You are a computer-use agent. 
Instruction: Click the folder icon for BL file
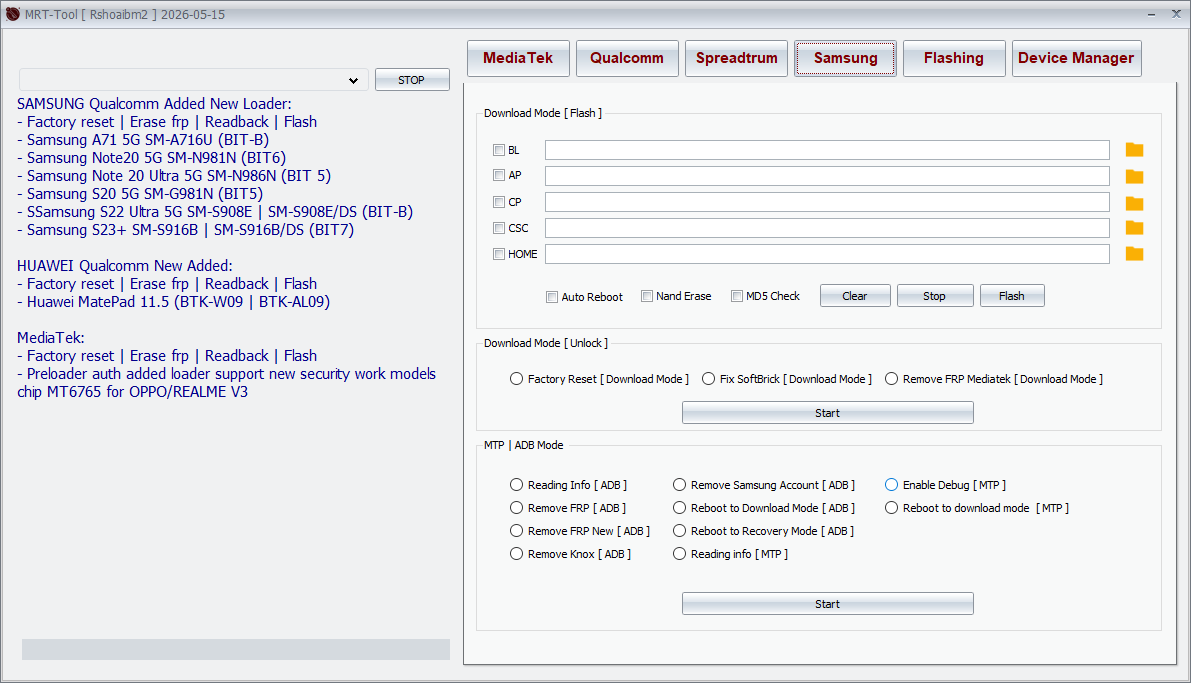1134,150
